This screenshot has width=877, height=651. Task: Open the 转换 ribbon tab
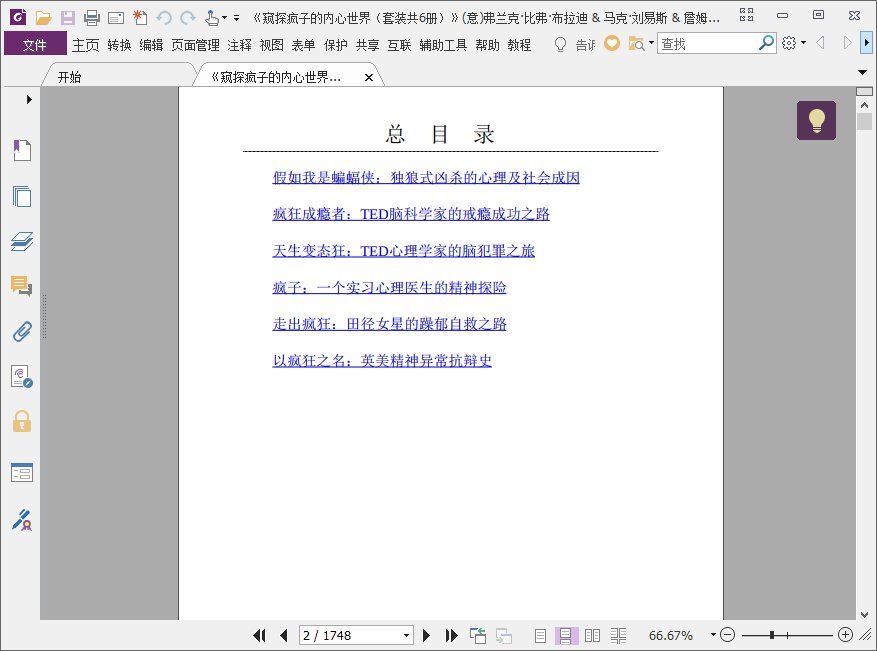coord(119,45)
